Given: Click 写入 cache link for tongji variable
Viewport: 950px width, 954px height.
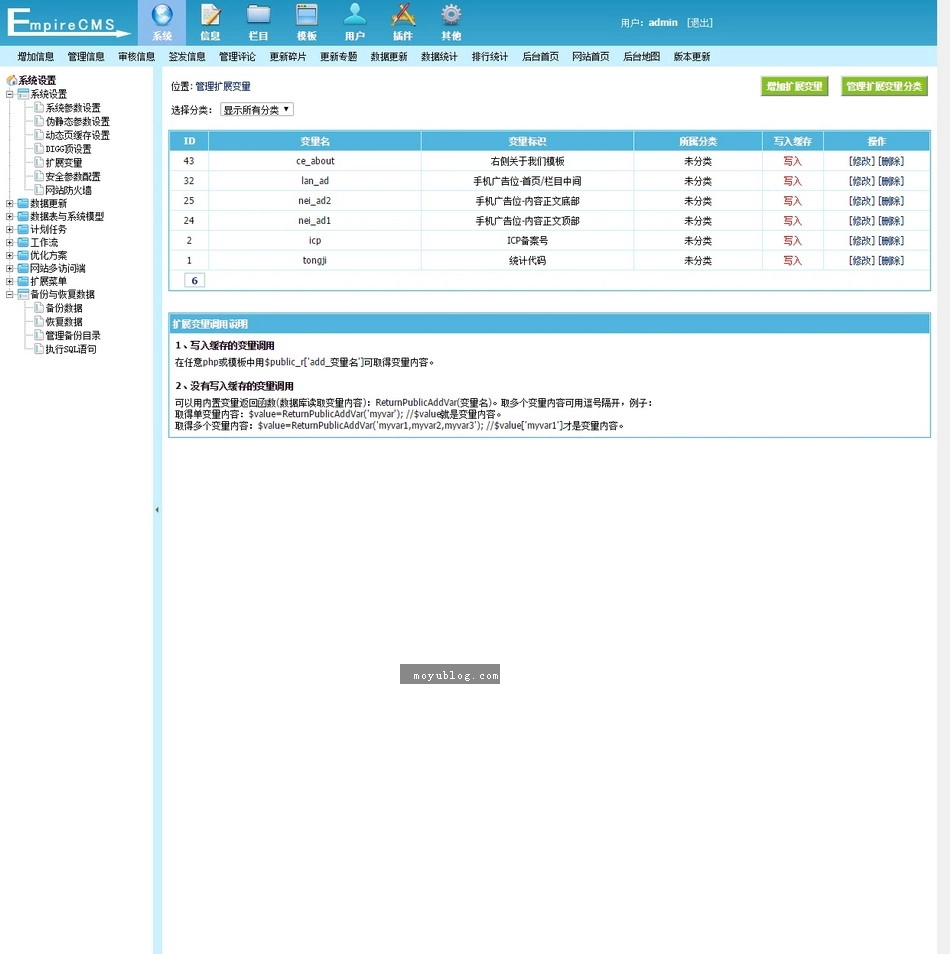Looking at the screenshot, I should click(x=792, y=261).
